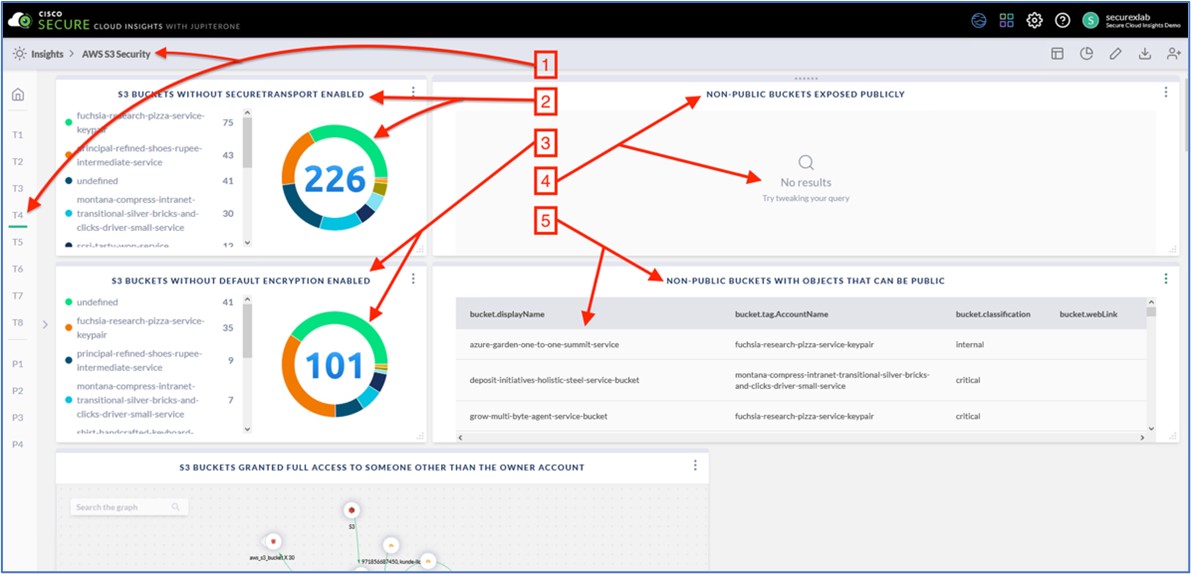Click the magnifier in Search the graph
Viewport: 1191px width, 574px height.
tap(176, 507)
